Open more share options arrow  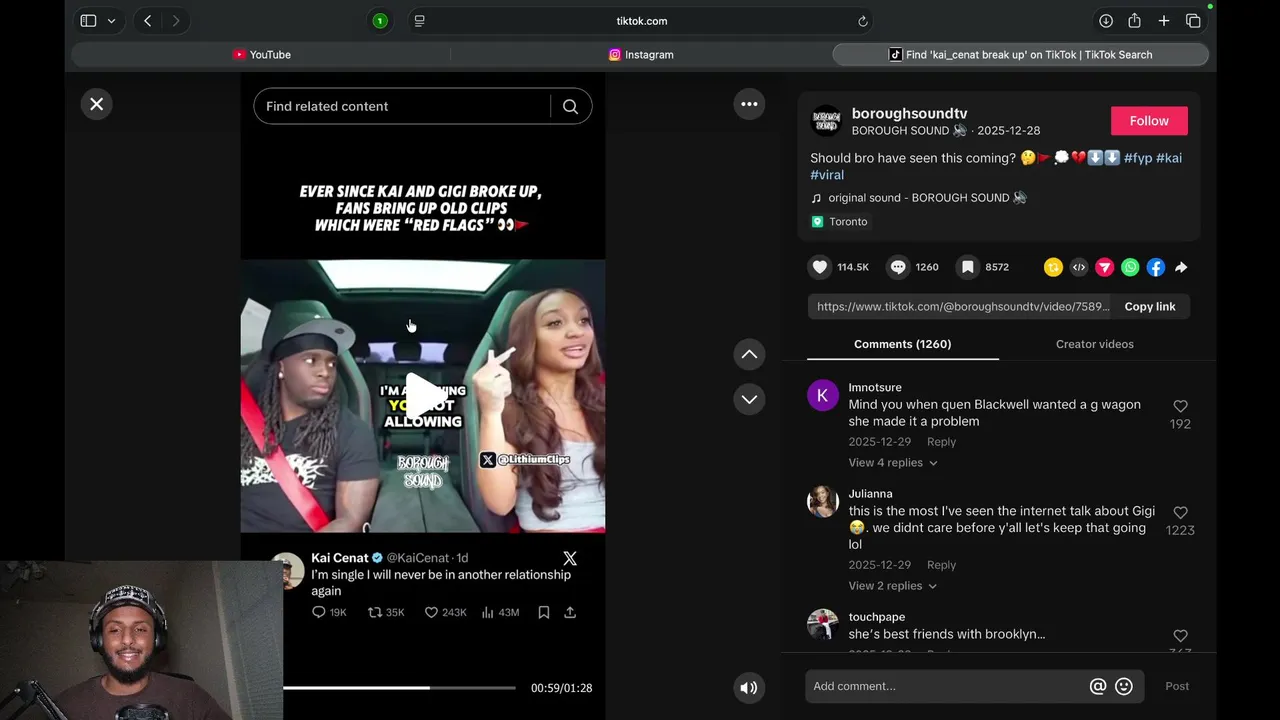pyautogui.click(x=1181, y=267)
